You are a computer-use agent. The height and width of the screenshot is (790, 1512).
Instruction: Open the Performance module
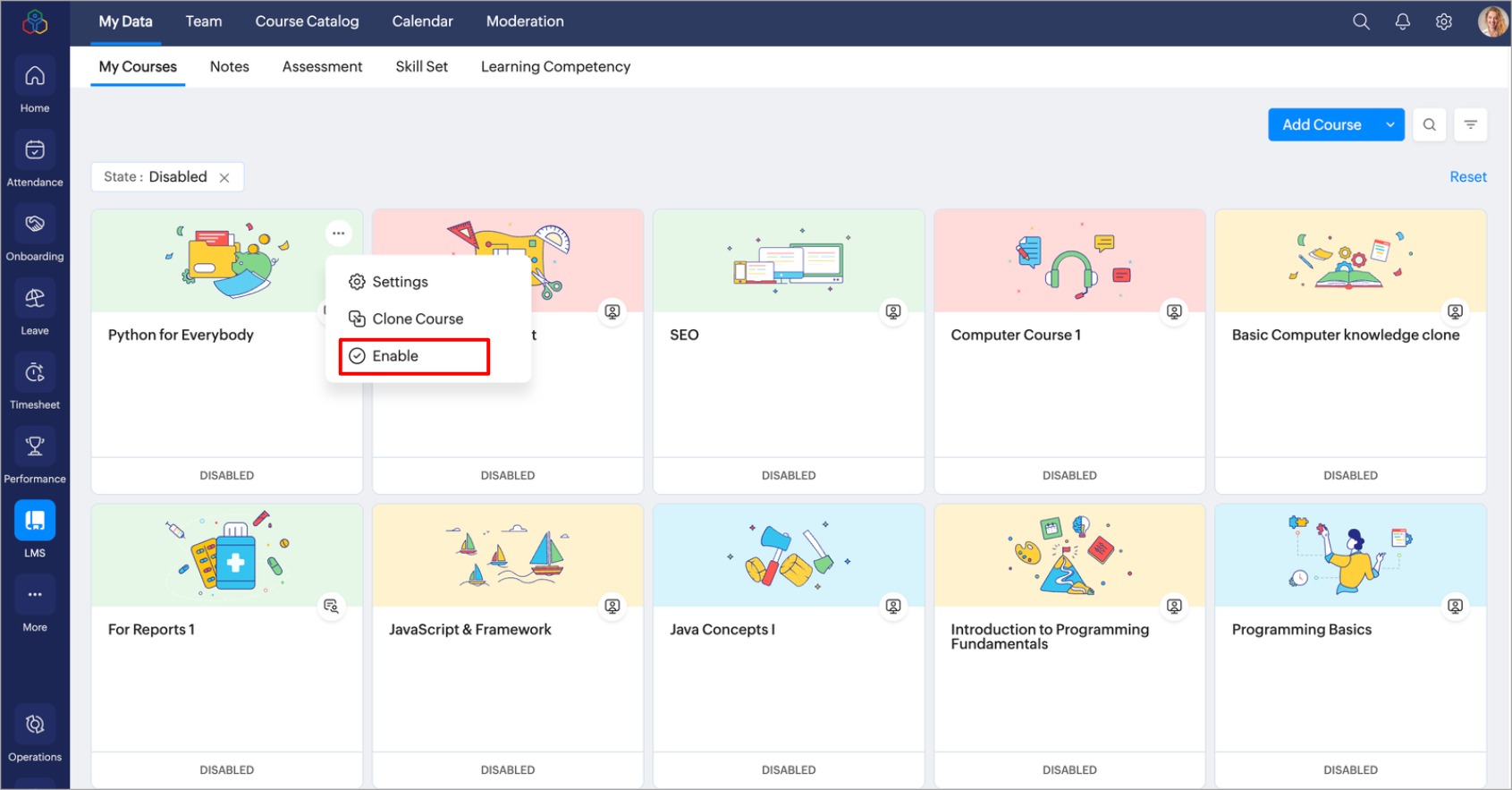(35, 457)
